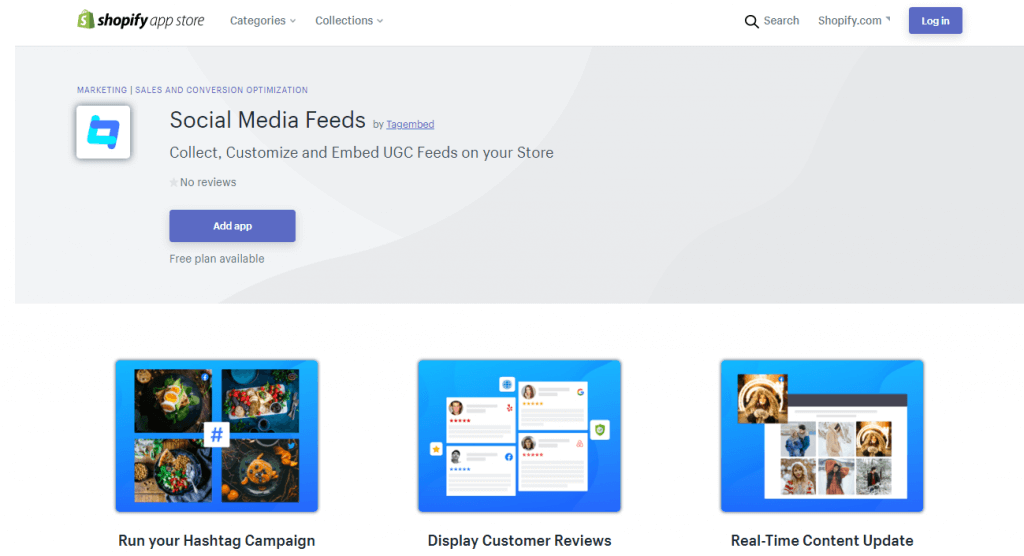Click the search magnifier icon

click(751, 21)
